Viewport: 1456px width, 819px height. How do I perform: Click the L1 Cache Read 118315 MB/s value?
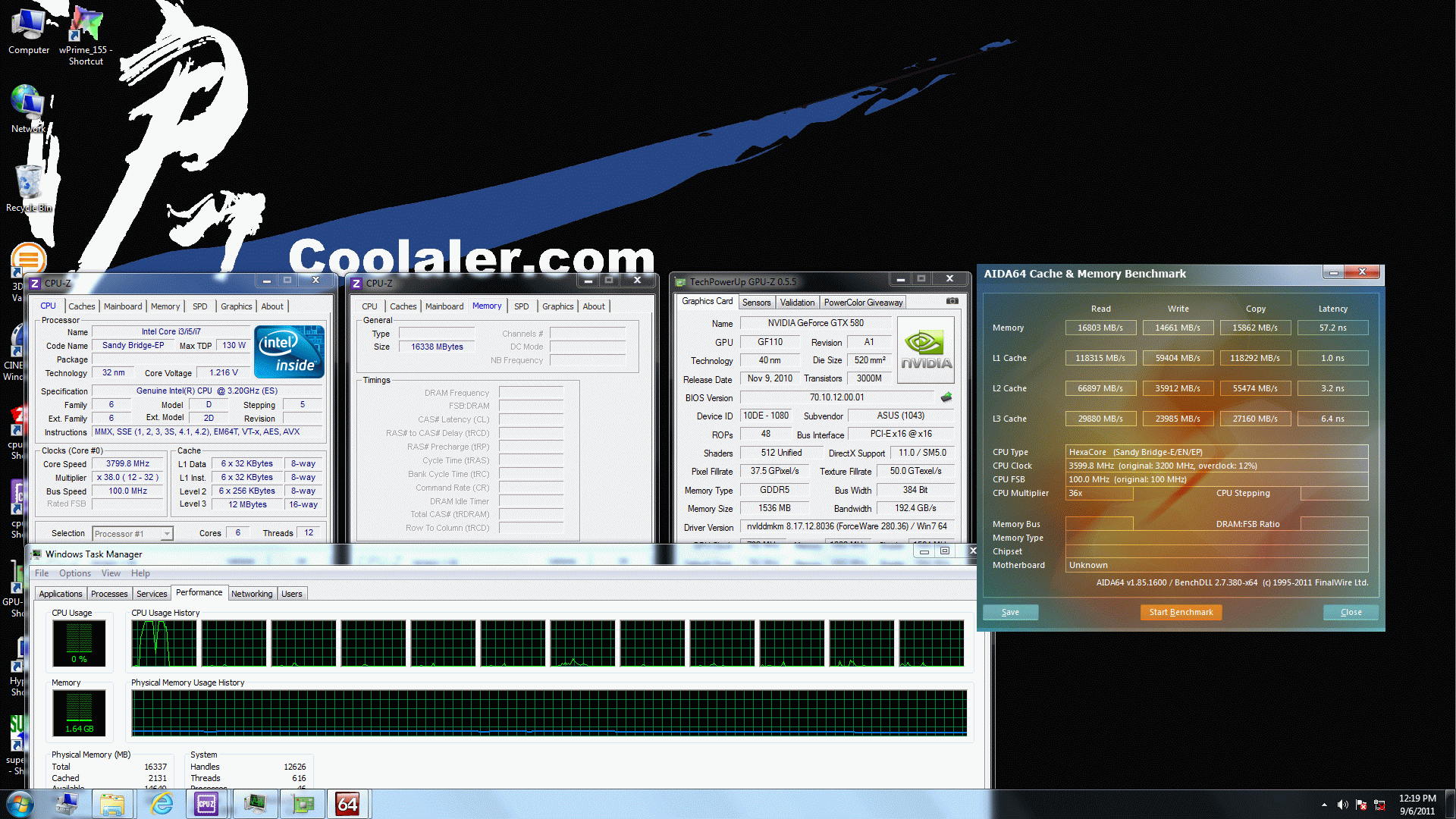pyautogui.click(x=1100, y=358)
